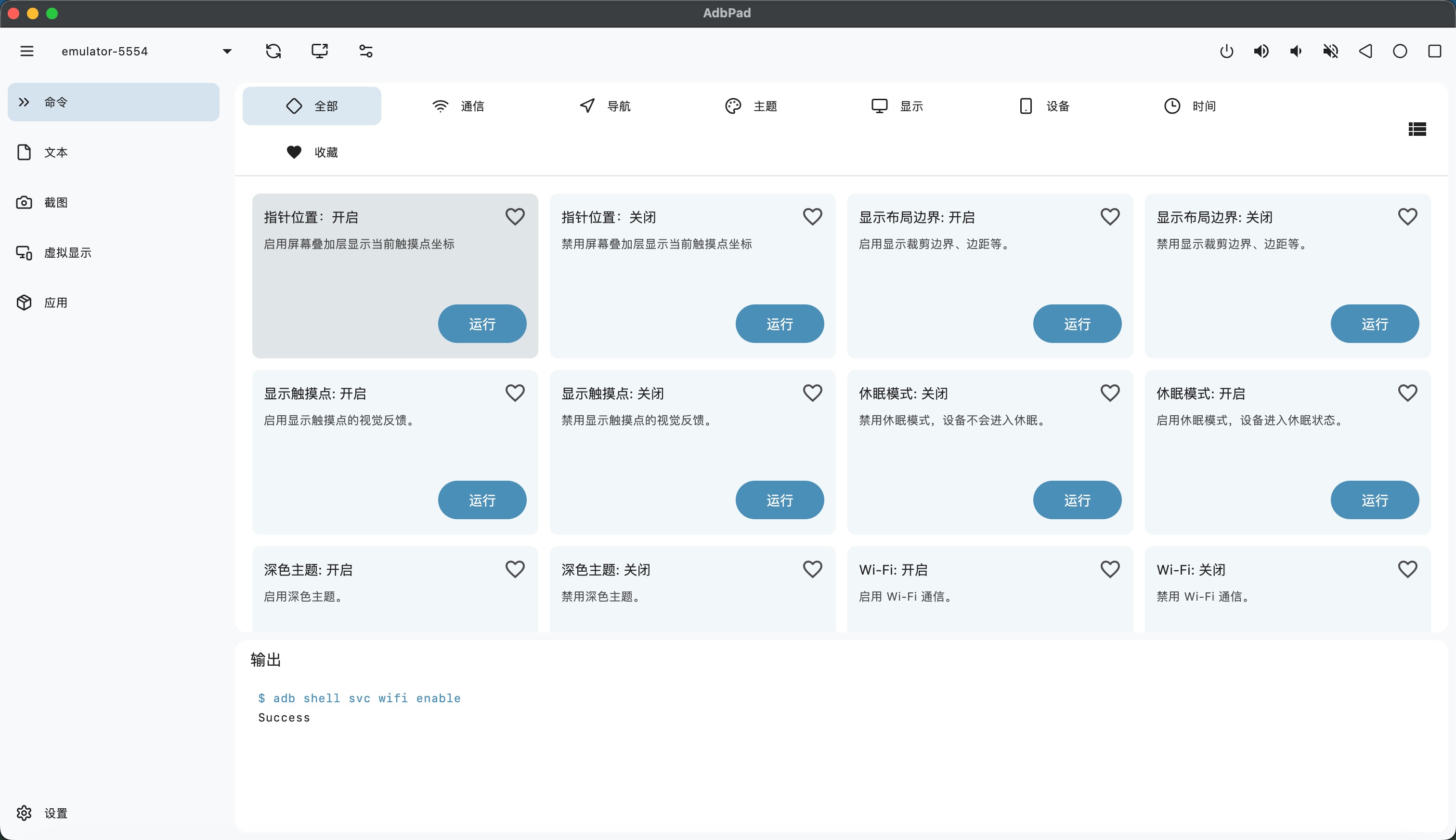Select the 收藏 favorites tab
The width and height of the screenshot is (1456, 840).
312,152
